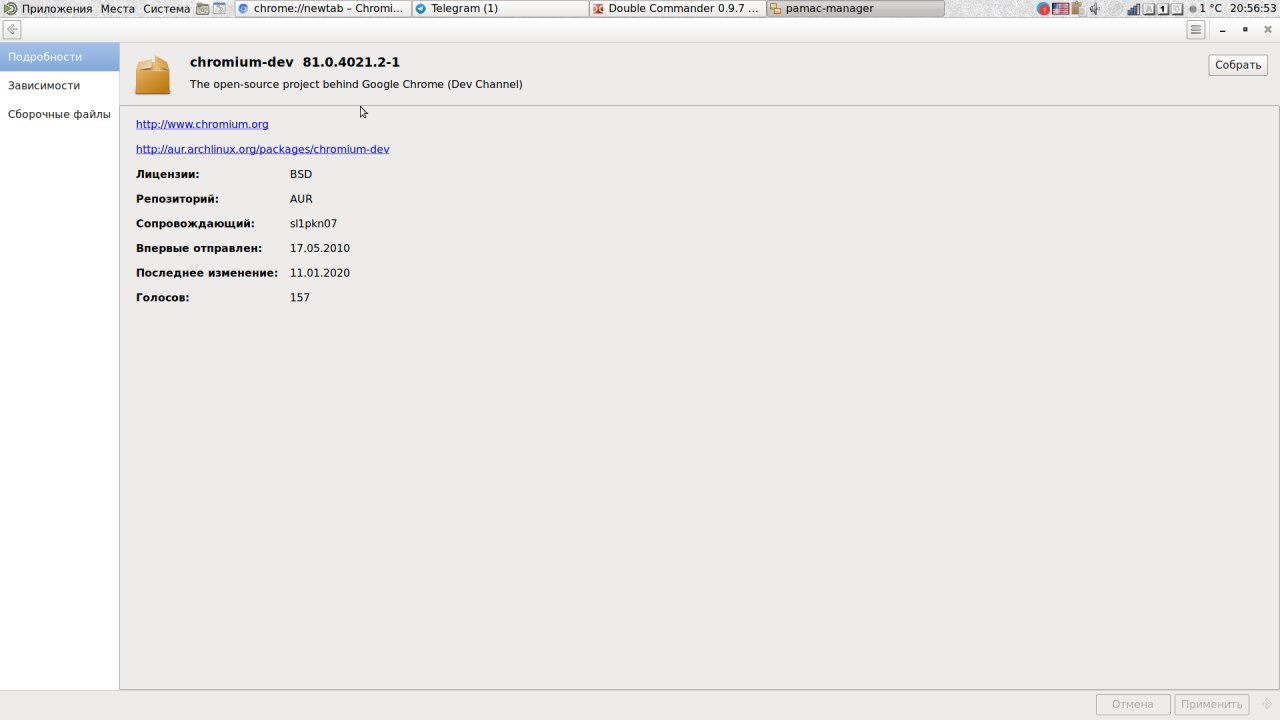The image size is (1280, 720).
Task: Click the Num Lock '1' indicator
Action: (1163, 9)
